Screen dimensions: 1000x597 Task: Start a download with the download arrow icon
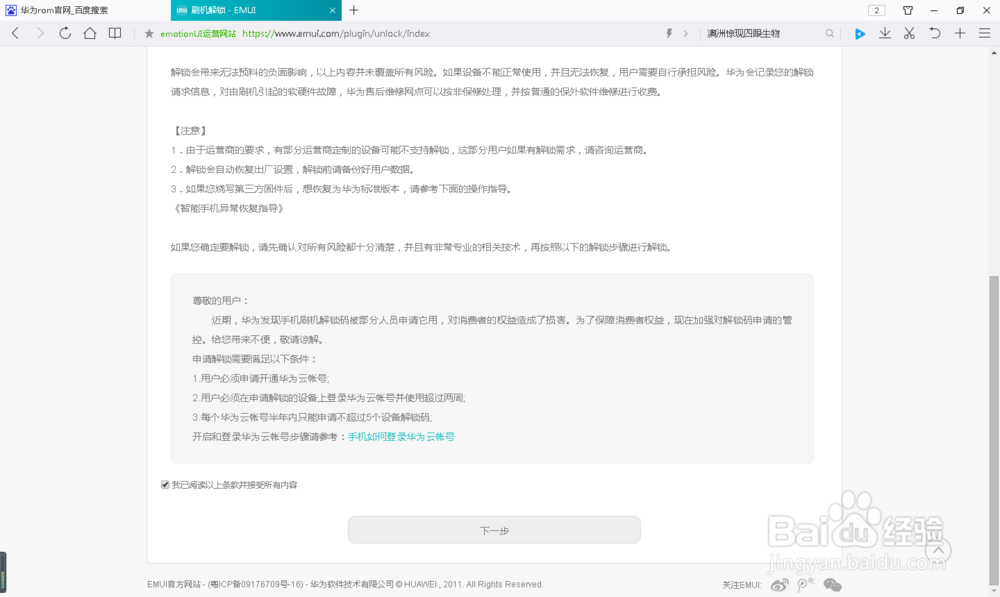[x=886, y=33]
